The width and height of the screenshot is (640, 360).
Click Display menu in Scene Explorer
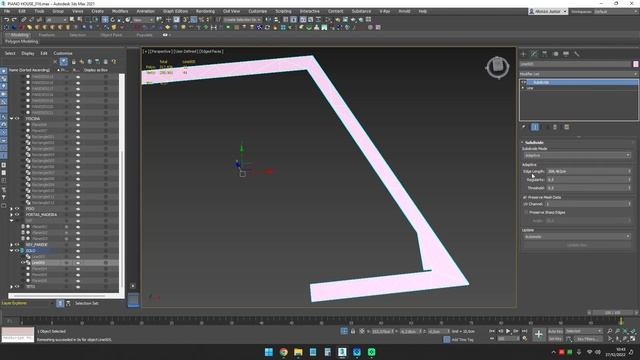[x=28, y=53]
